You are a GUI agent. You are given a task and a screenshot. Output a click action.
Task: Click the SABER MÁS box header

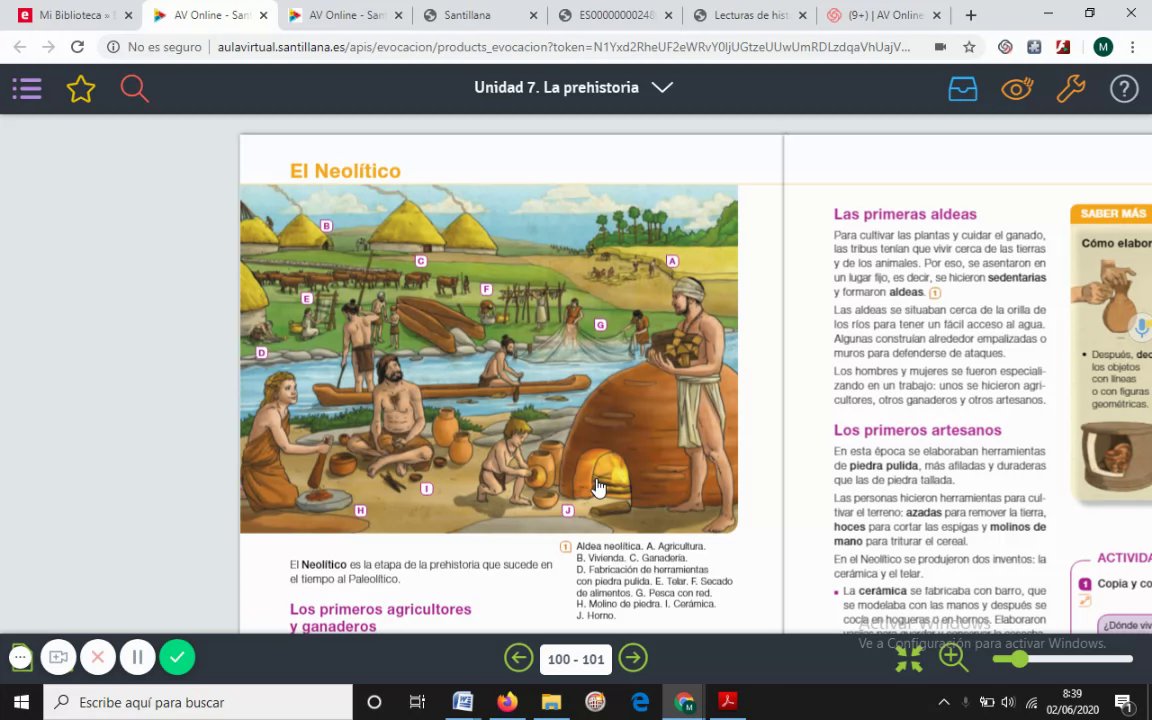click(x=1112, y=214)
